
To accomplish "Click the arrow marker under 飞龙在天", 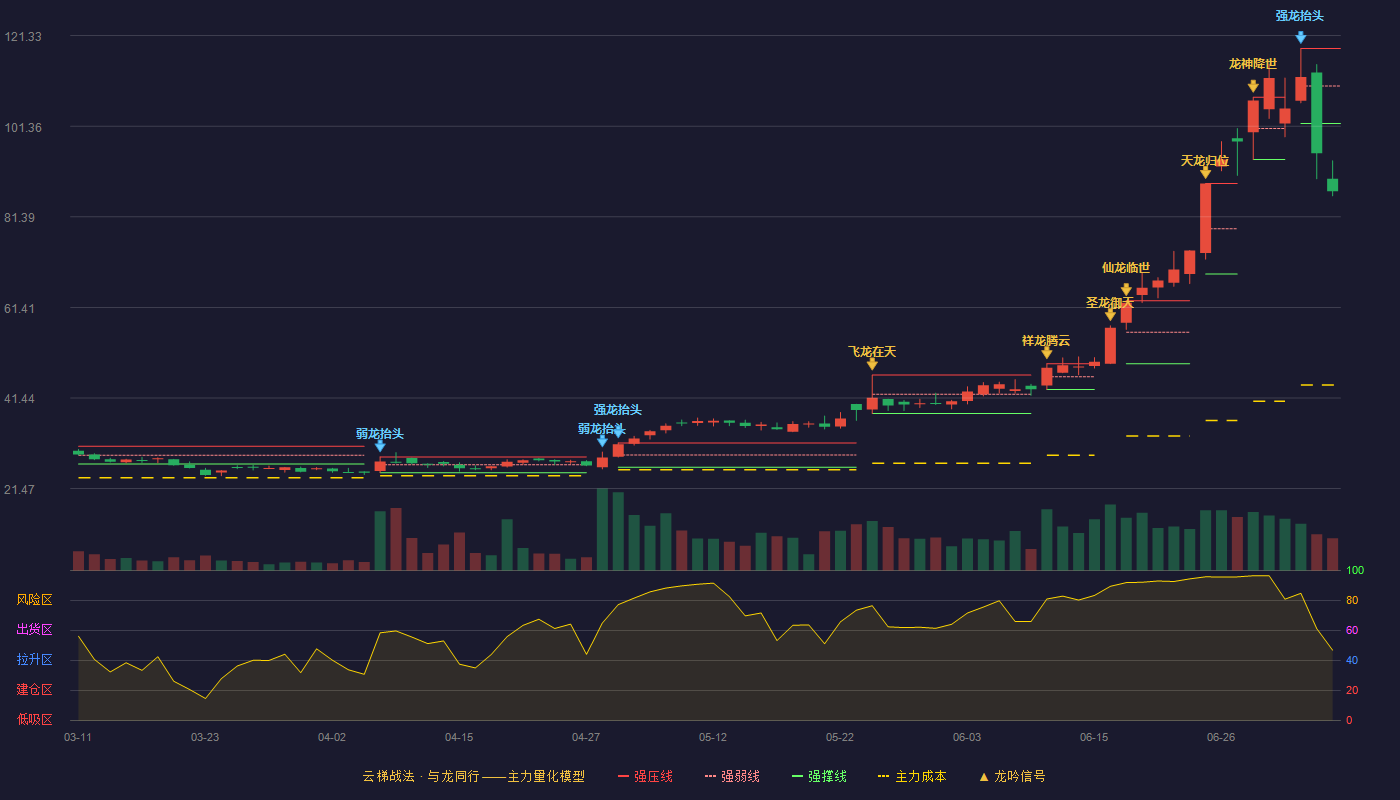I will click(x=872, y=364).
